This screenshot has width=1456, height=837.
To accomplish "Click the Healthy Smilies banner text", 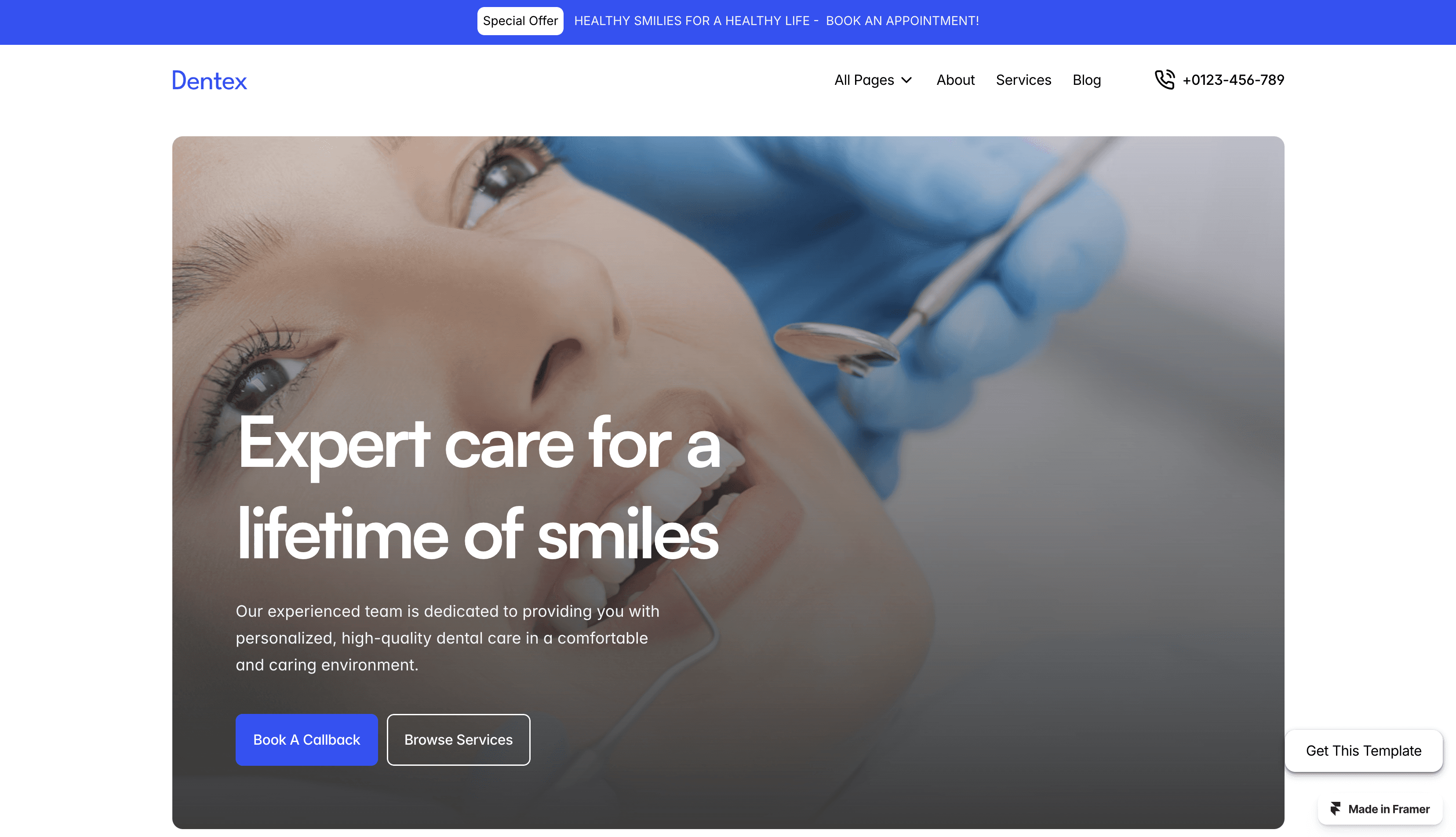I will (692, 21).
